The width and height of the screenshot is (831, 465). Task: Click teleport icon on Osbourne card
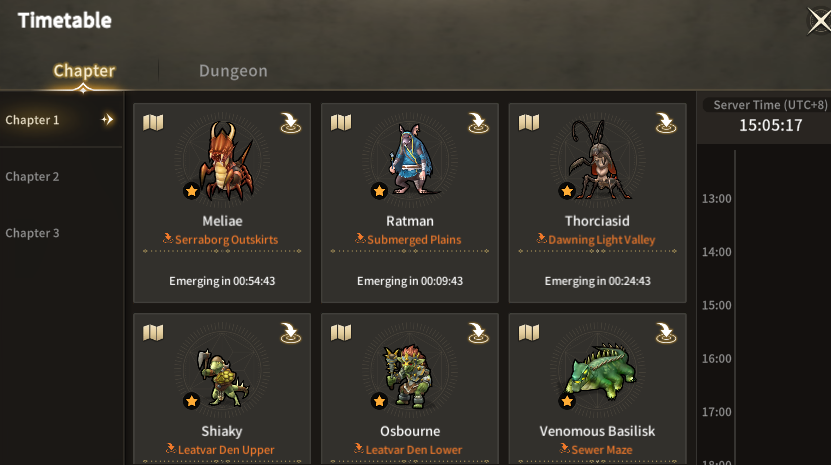(x=478, y=333)
